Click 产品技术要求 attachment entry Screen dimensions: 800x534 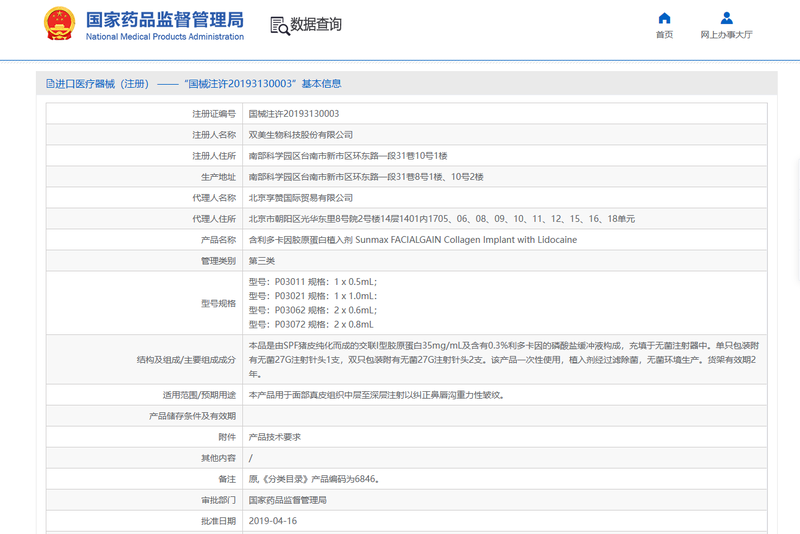tap(274, 437)
